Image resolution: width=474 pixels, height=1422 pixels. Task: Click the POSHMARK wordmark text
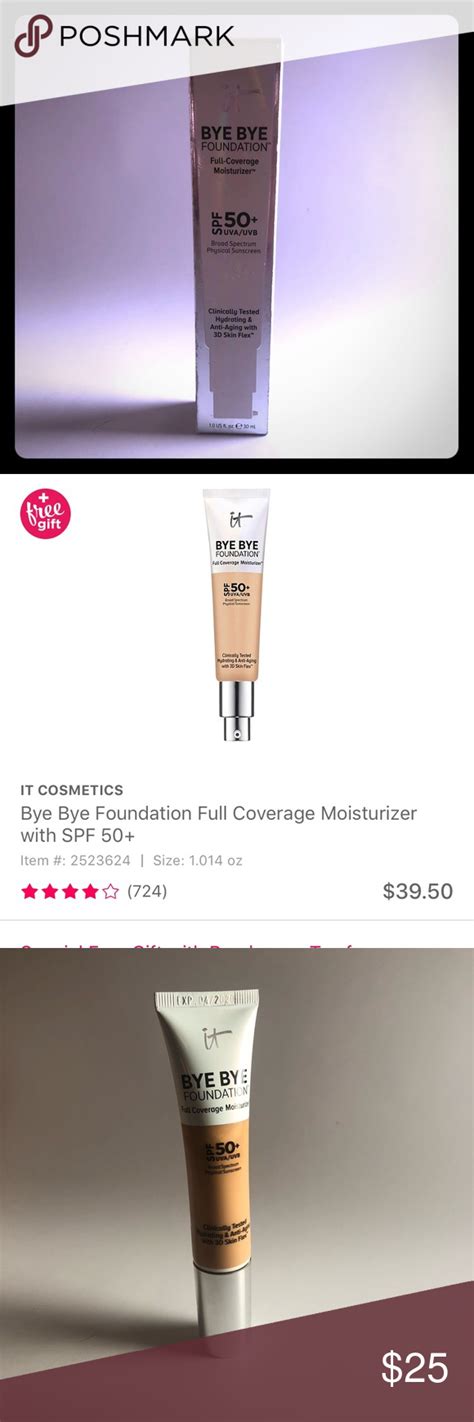[147, 37]
